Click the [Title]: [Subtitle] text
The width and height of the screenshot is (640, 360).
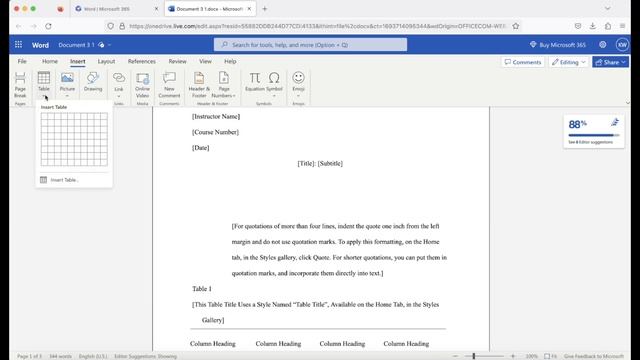[x=320, y=163]
